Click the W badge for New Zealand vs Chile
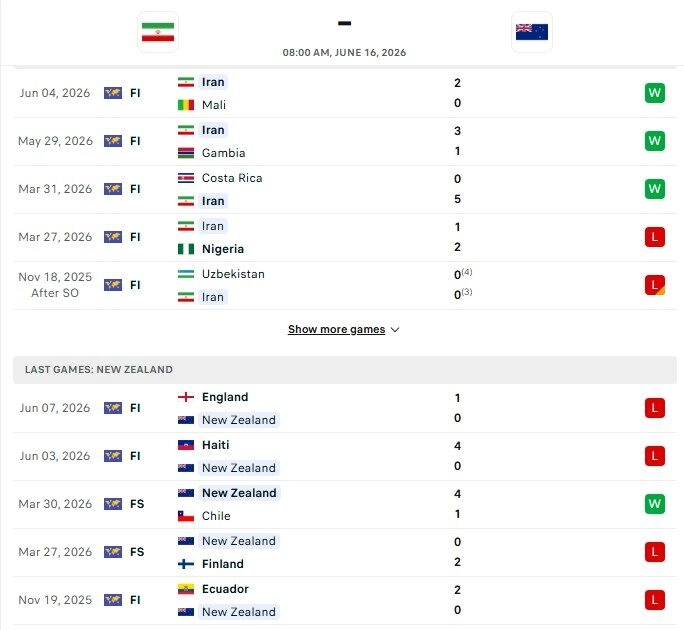Image resolution: width=684 pixels, height=630 pixels. point(654,504)
